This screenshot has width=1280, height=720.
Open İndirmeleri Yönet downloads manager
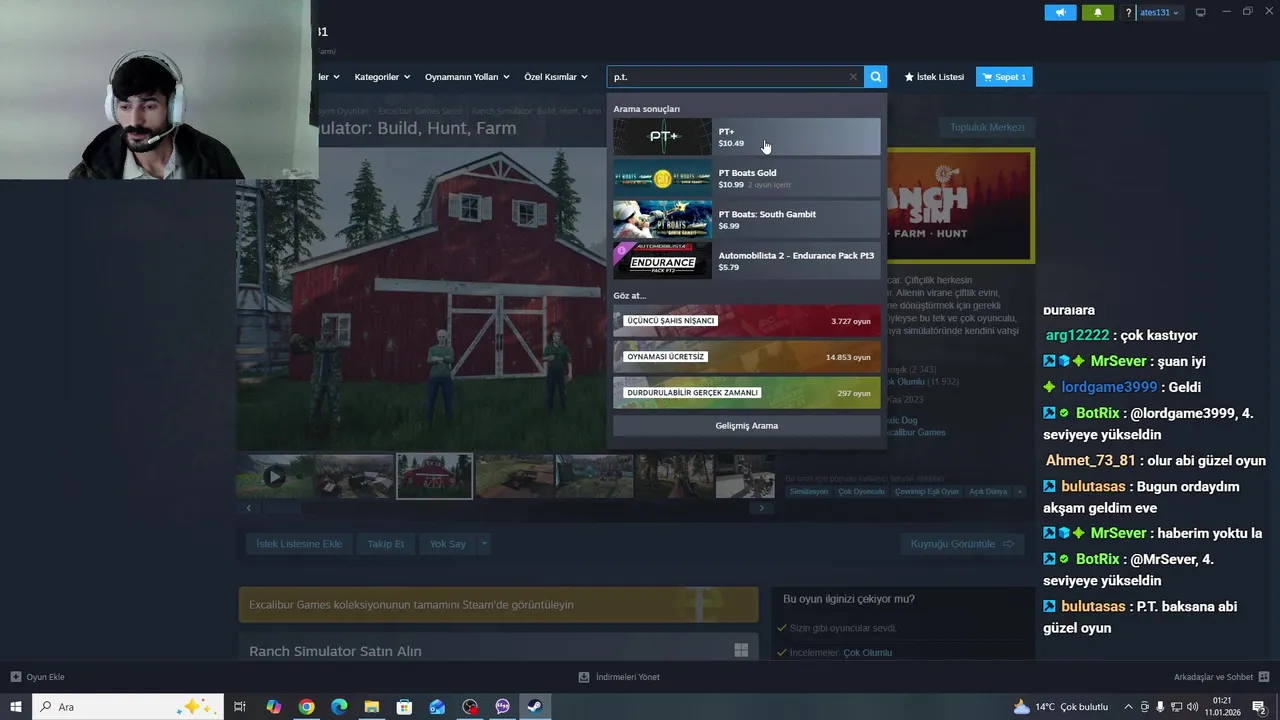coord(619,677)
